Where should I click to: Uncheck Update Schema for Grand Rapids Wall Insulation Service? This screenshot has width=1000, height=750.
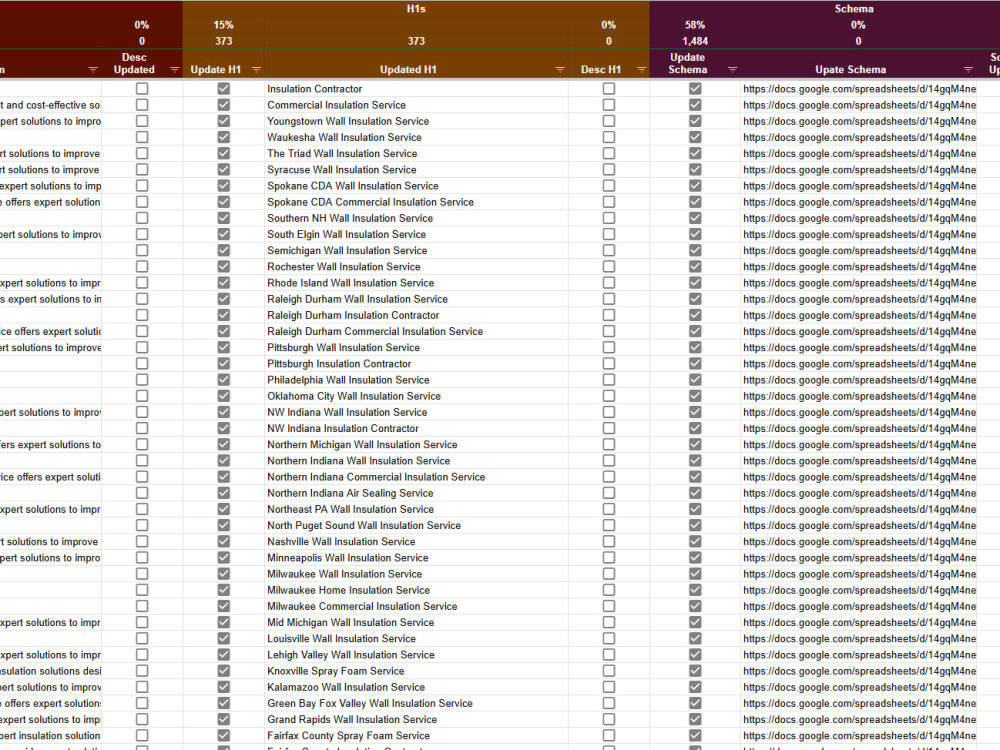pos(695,719)
